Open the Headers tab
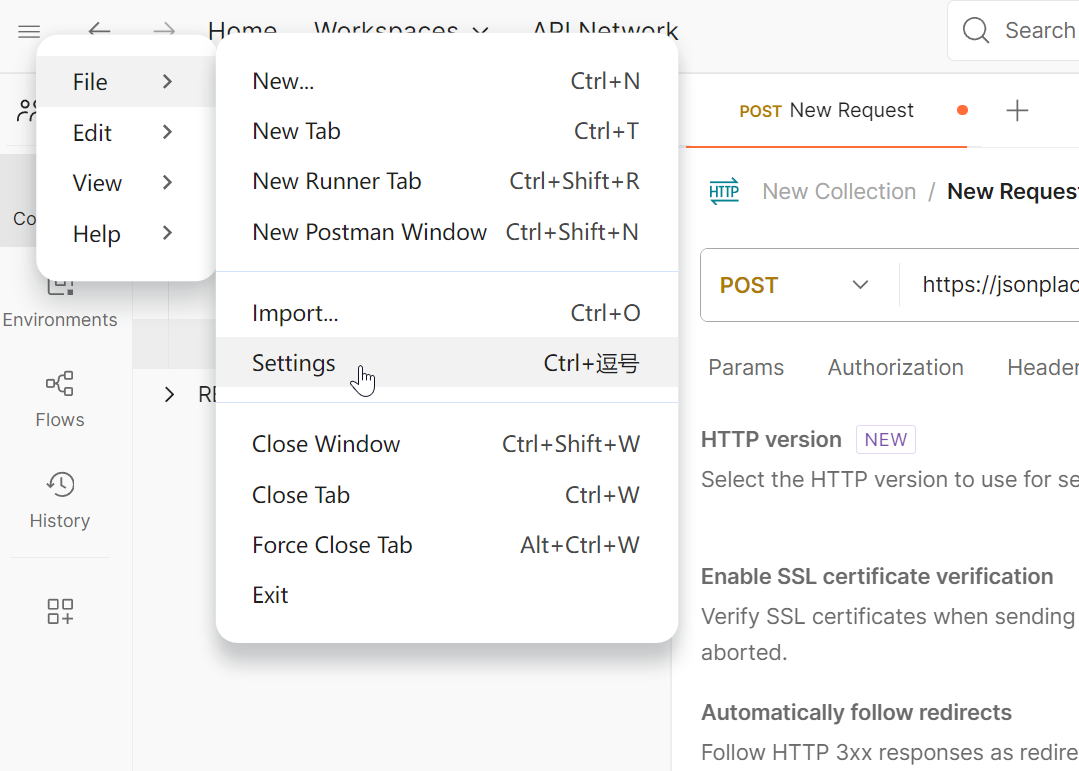Viewport: 1079px width, 771px height. (1043, 368)
